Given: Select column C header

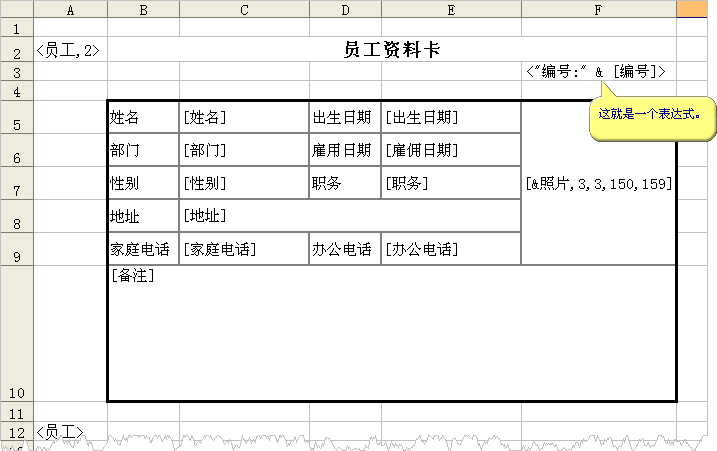Looking at the screenshot, I should coord(244,9).
